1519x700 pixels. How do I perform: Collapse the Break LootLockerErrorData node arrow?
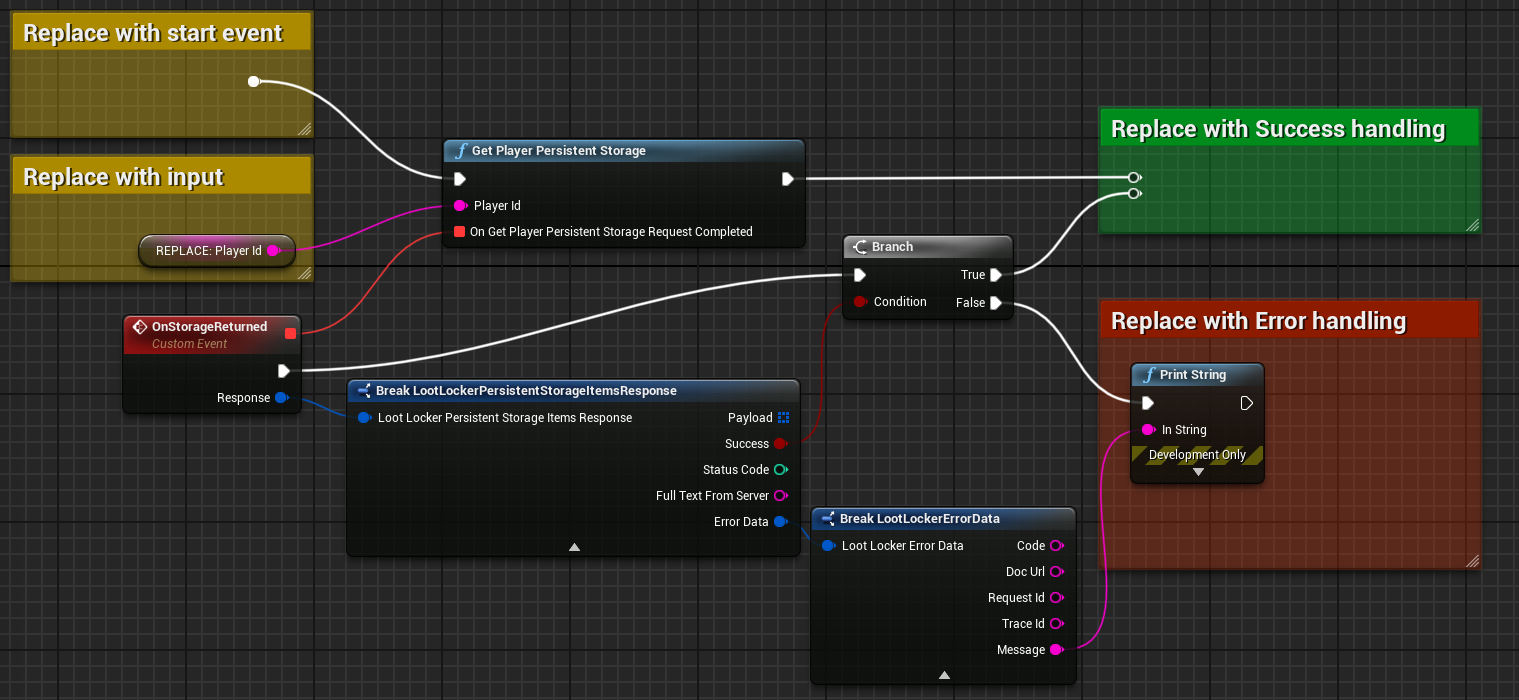pos(943,675)
